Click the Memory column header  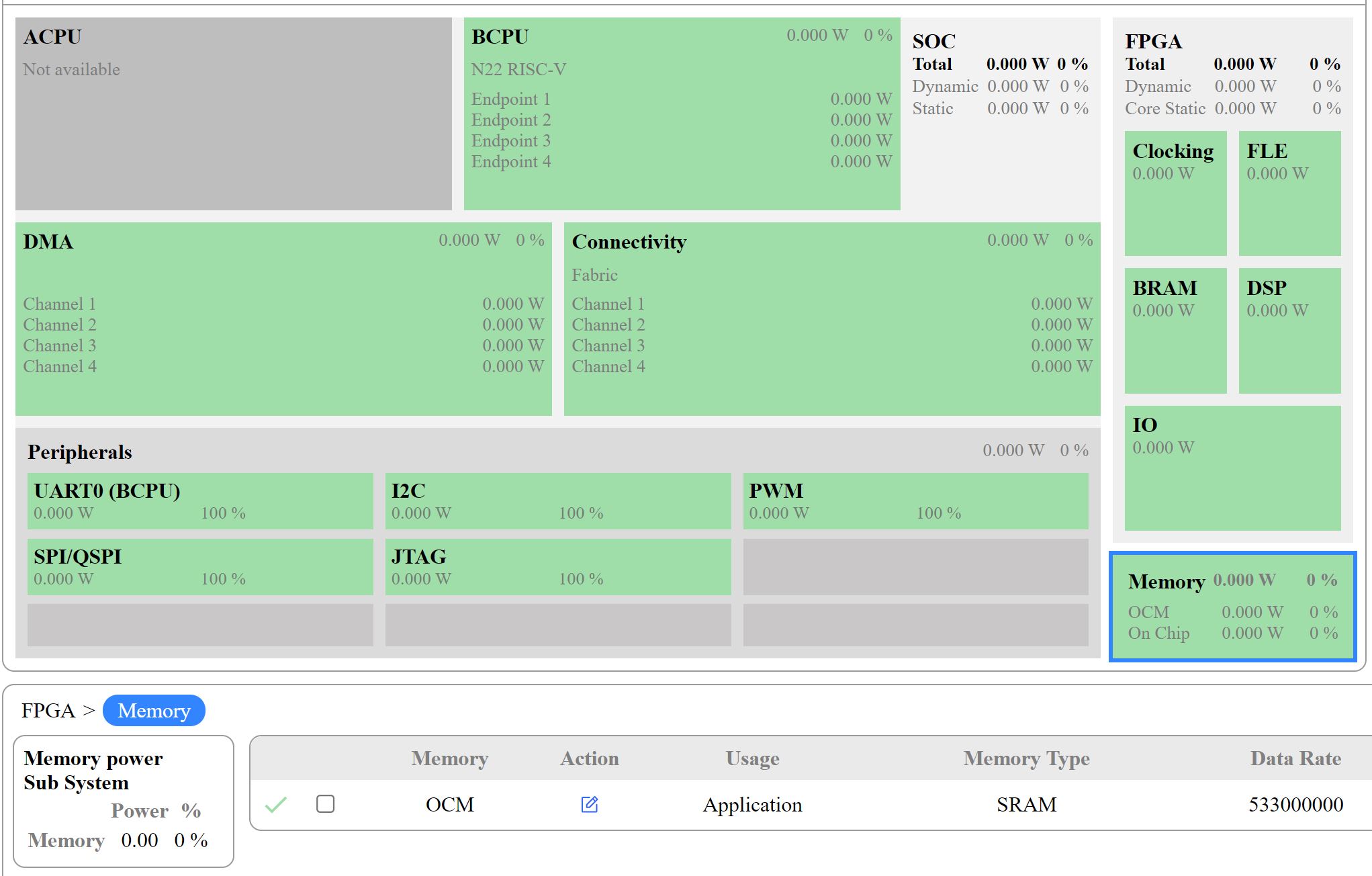point(450,758)
